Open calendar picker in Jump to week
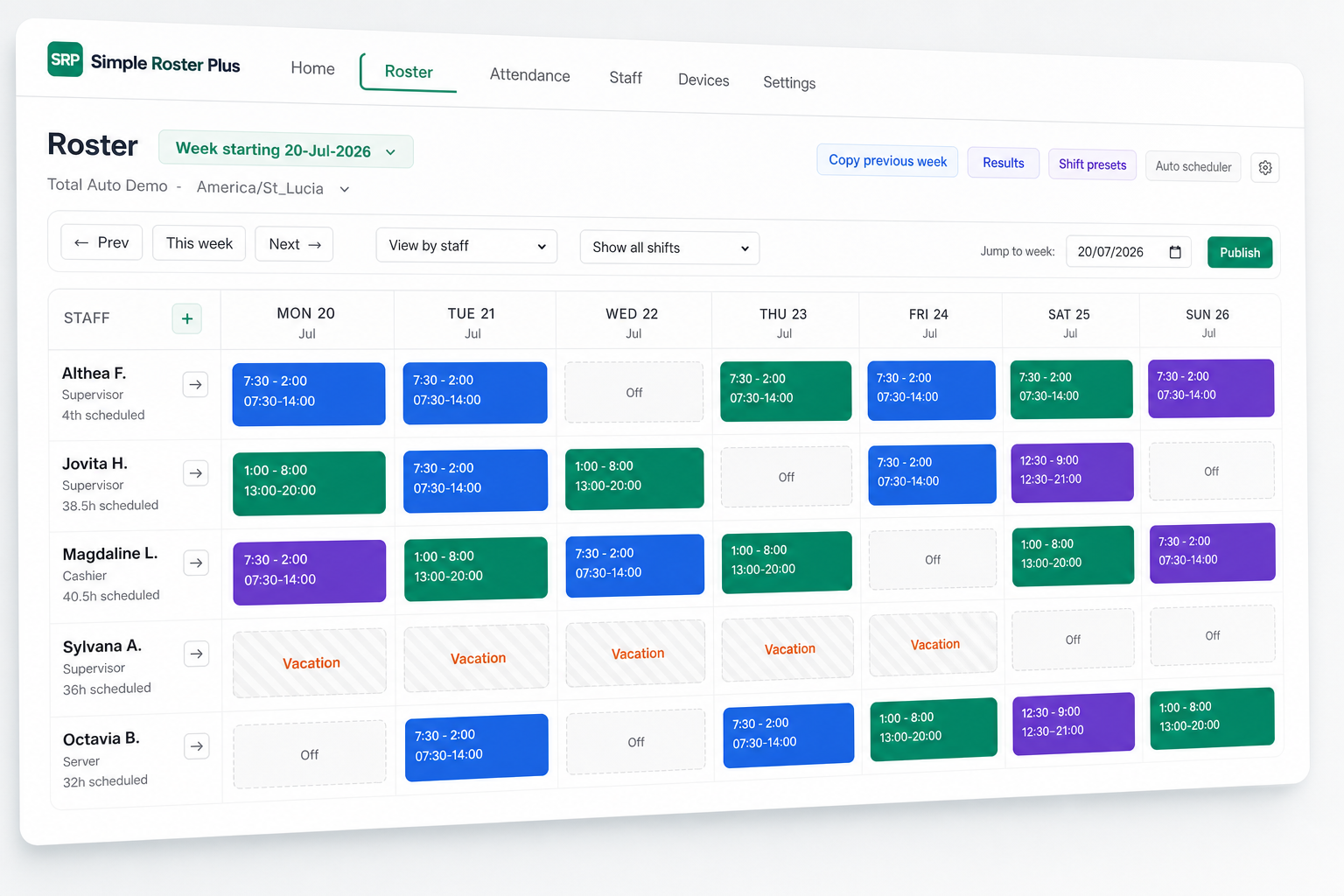 [1175, 252]
